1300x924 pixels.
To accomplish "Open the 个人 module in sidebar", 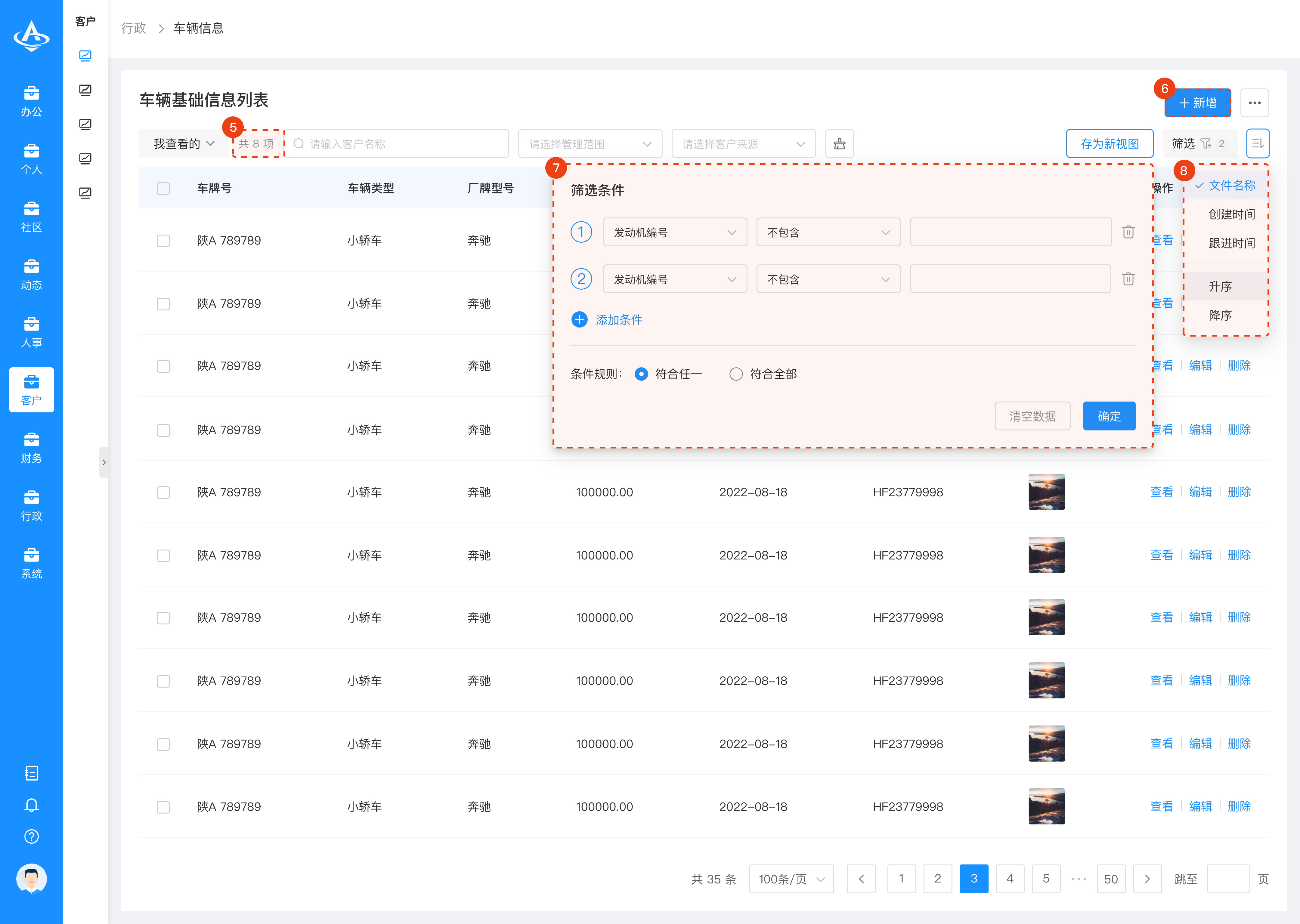I will (31, 159).
